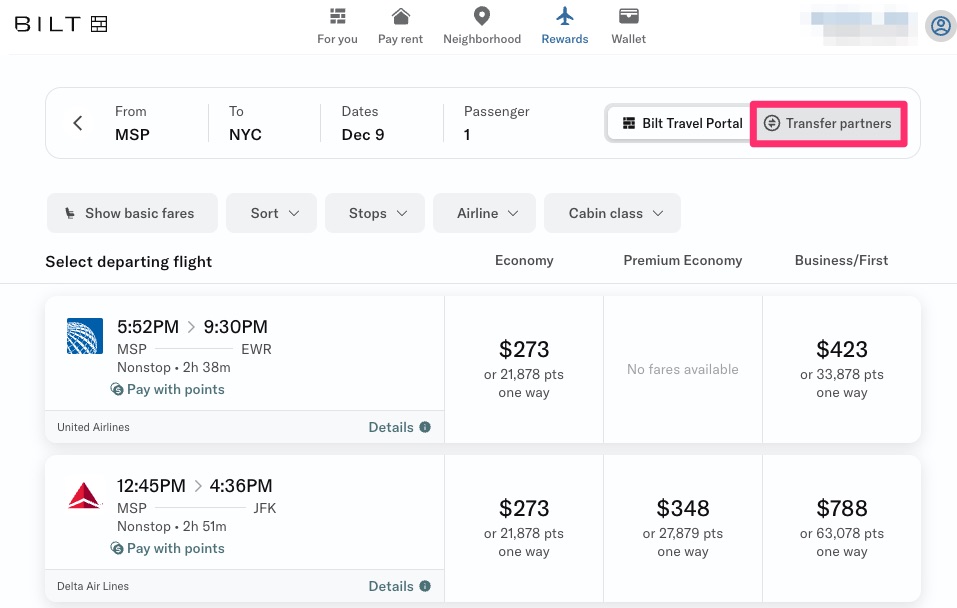Open the Stops filter dropdown
The width and height of the screenshot is (957, 608).
pos(375,213)
